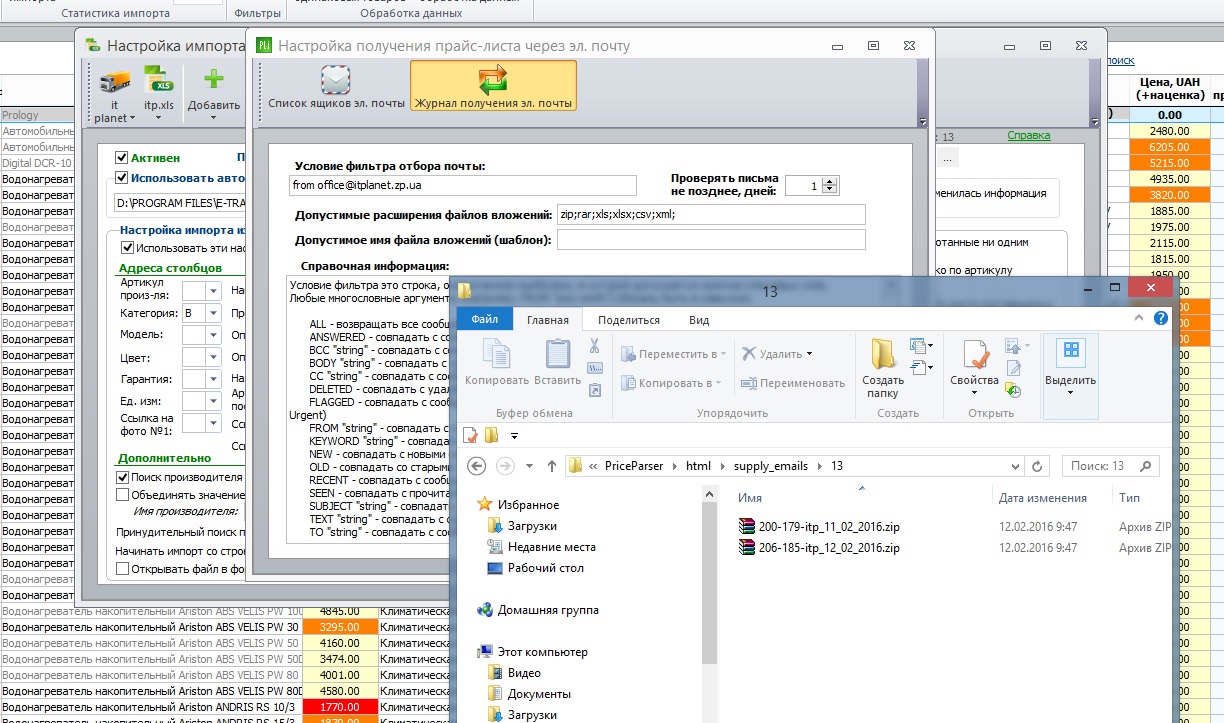Sort files by the Имя column header
This screenshot has width=1224, height=723.
(x=750, y=498)
